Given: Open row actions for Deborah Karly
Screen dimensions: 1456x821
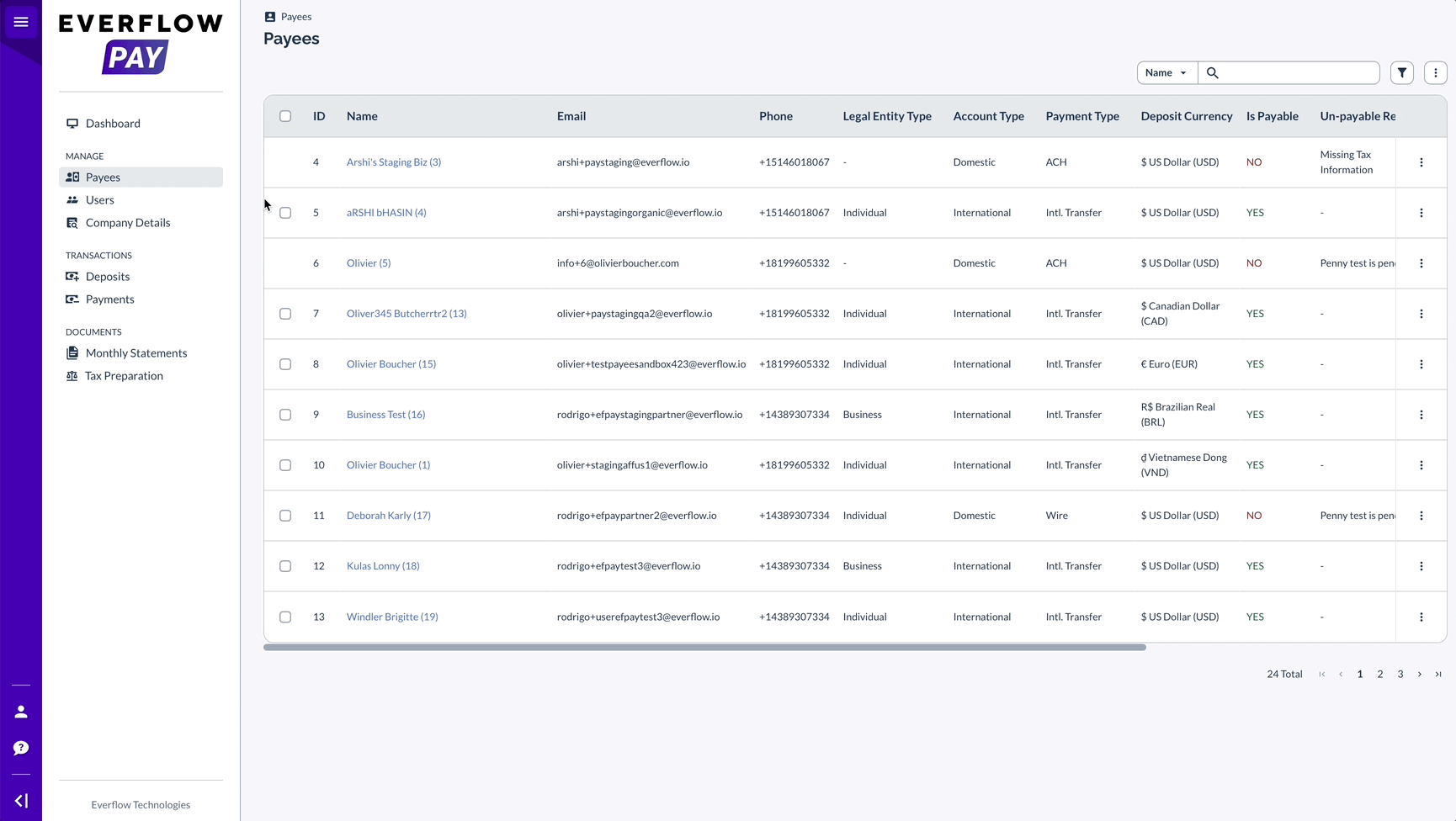Looking at the screenshot, I should pyautogui.click(x=1421, y=516).
